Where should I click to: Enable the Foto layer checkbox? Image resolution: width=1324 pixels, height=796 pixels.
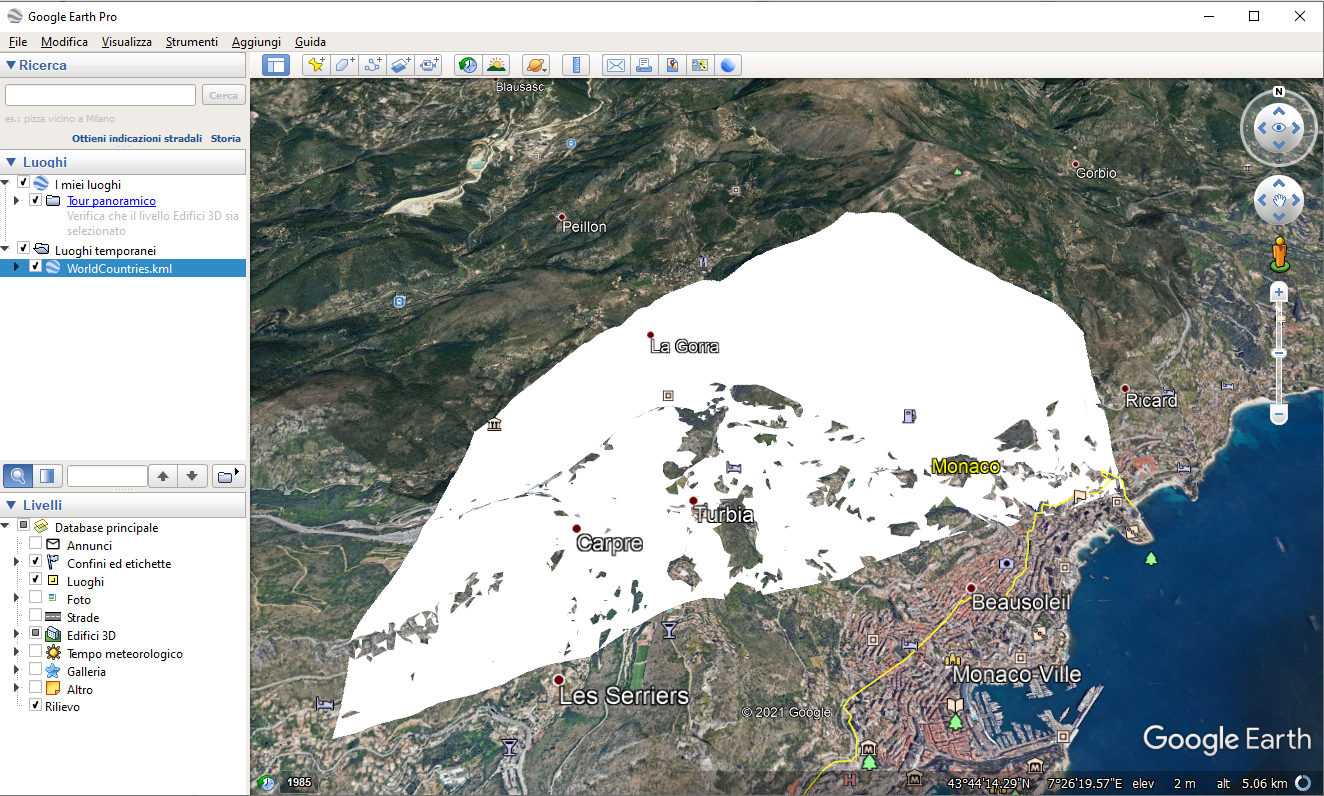click(35, 599)
